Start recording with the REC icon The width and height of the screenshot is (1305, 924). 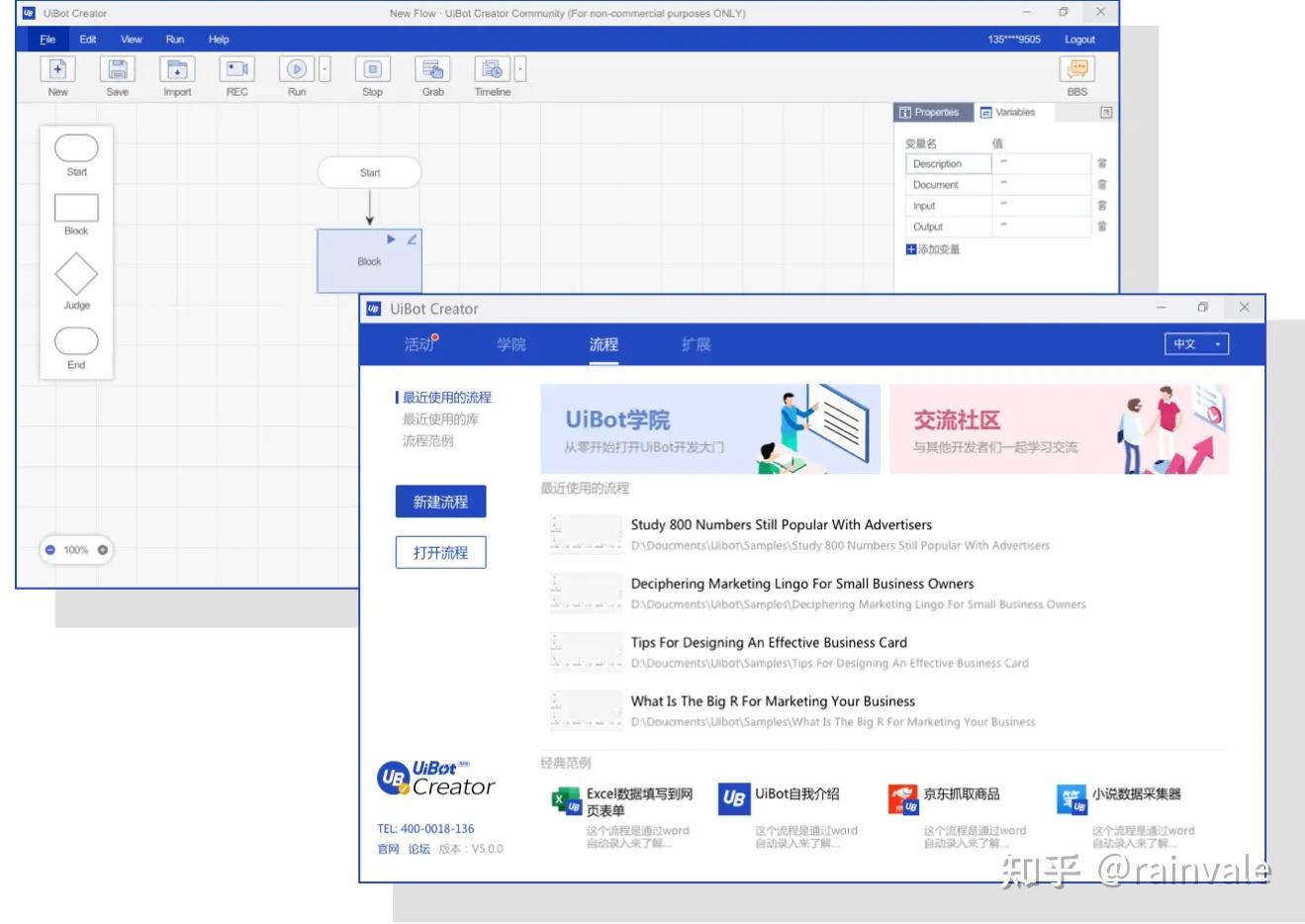point(235,69)
